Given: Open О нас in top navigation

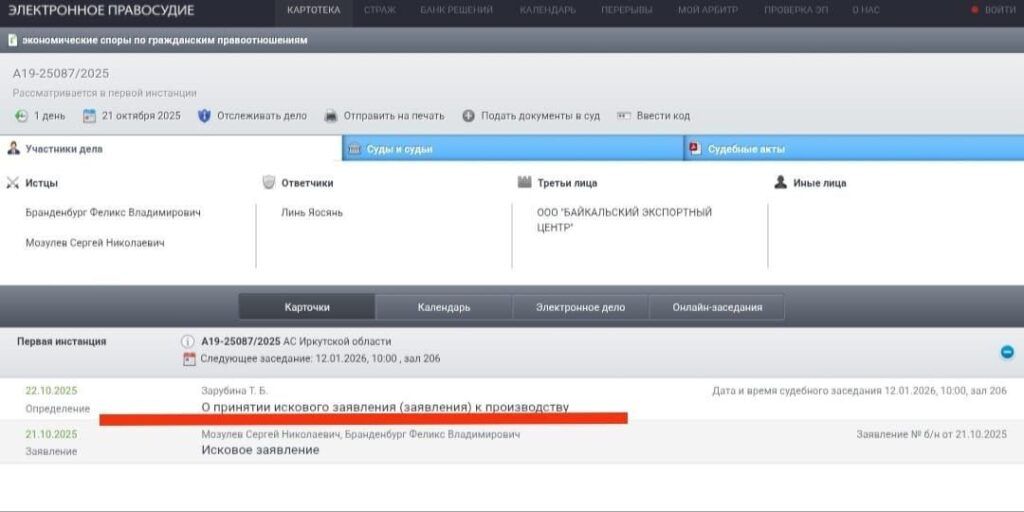Looking at the screenshot, I should click(x=866, y=10).
